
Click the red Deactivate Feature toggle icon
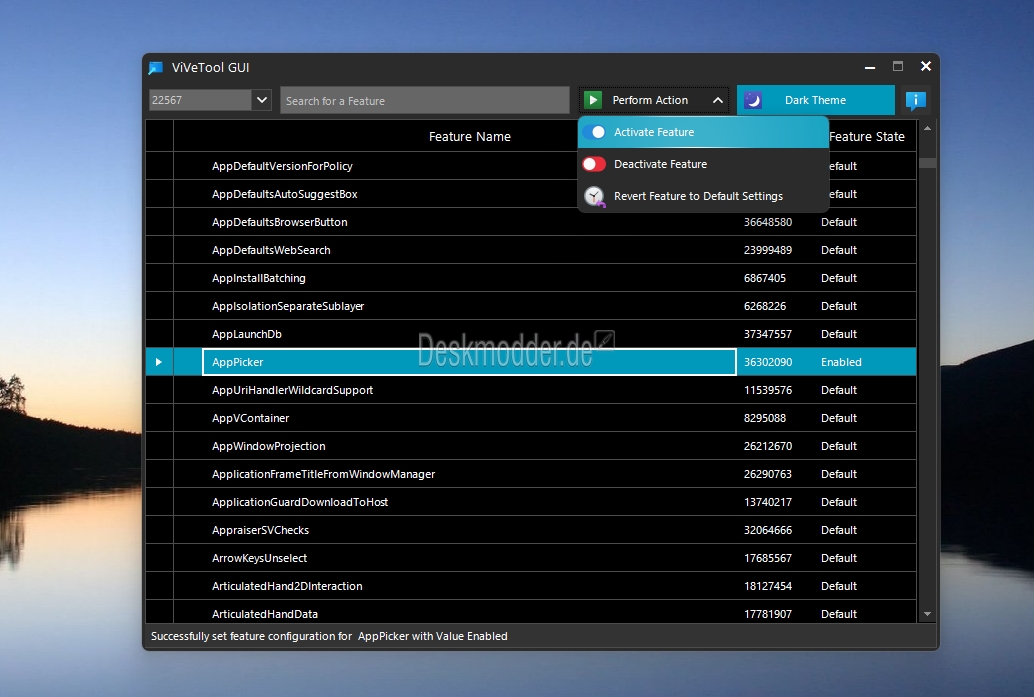tap(594, 164)
